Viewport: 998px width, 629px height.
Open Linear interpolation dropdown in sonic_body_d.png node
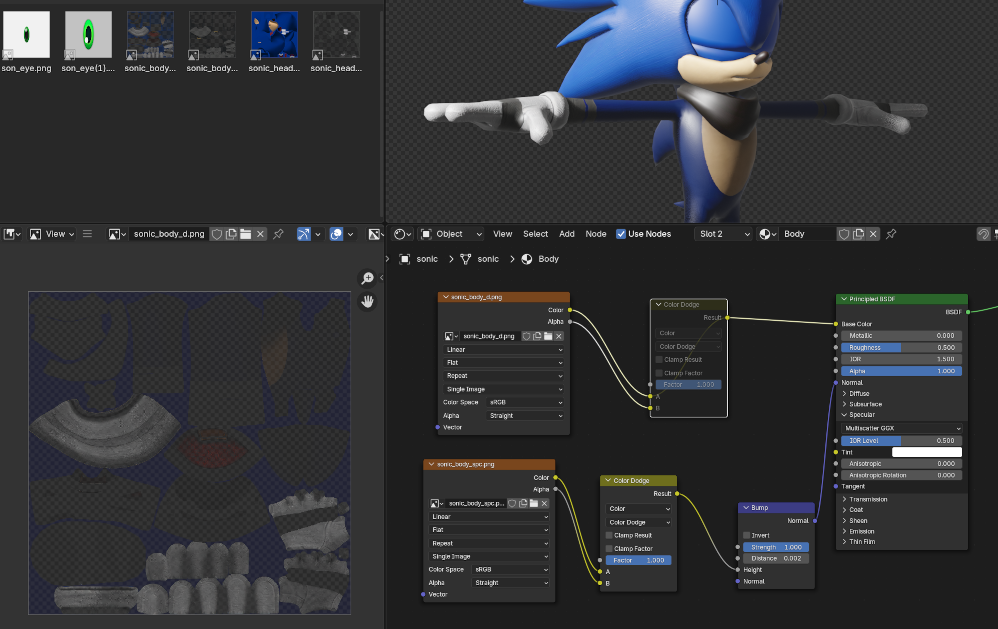click(x=504, y=350)
